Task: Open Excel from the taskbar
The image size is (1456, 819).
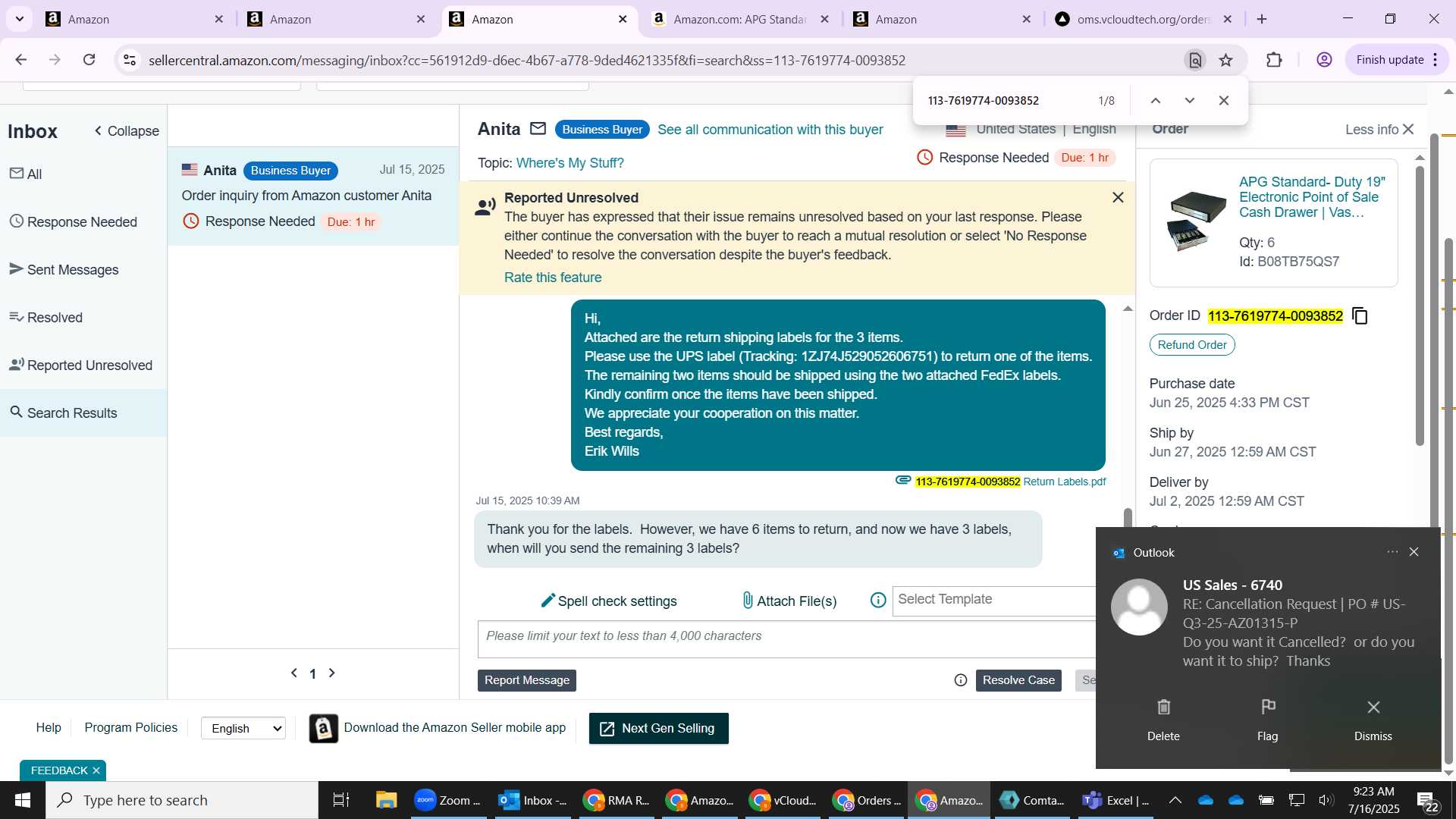Action: [1116, 800]
